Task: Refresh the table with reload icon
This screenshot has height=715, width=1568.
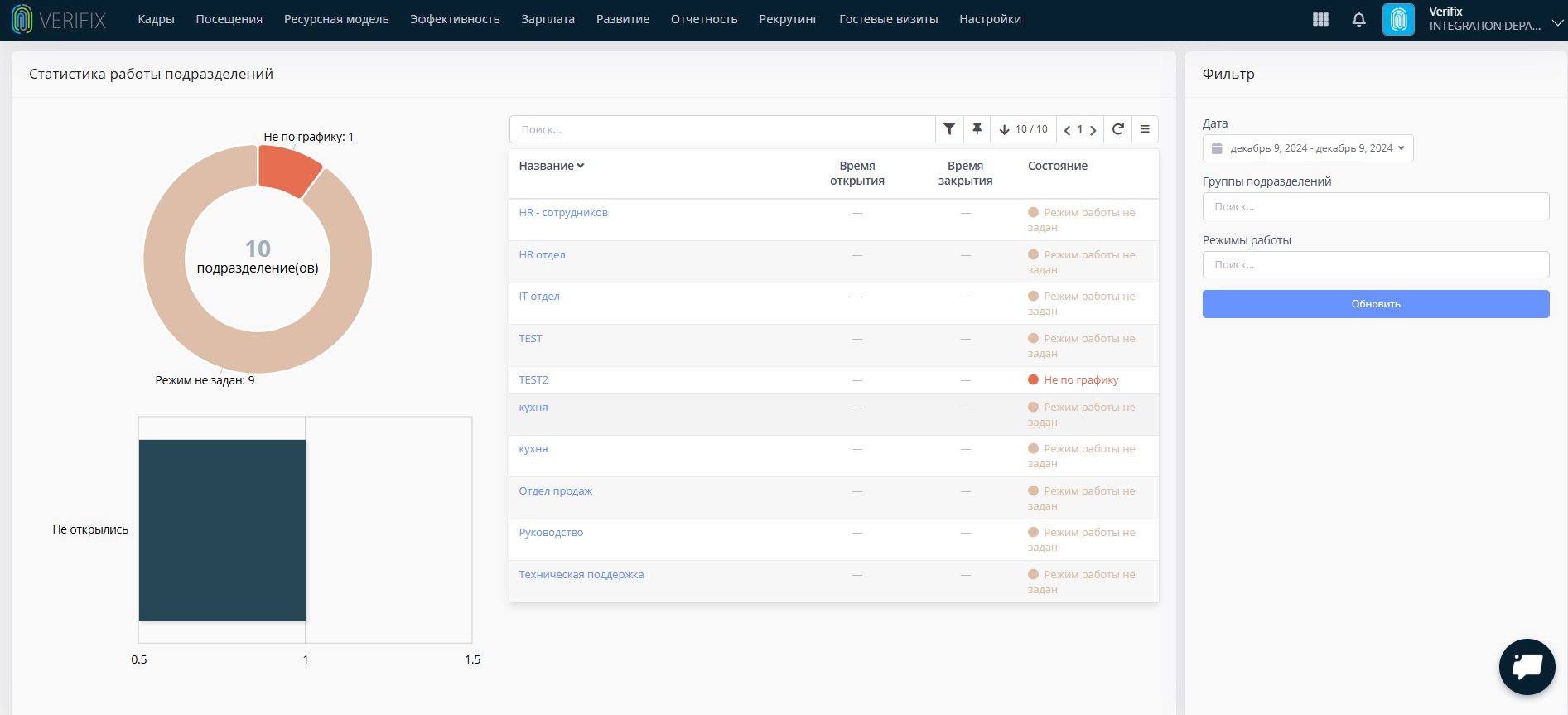Action: point(1117,129)
